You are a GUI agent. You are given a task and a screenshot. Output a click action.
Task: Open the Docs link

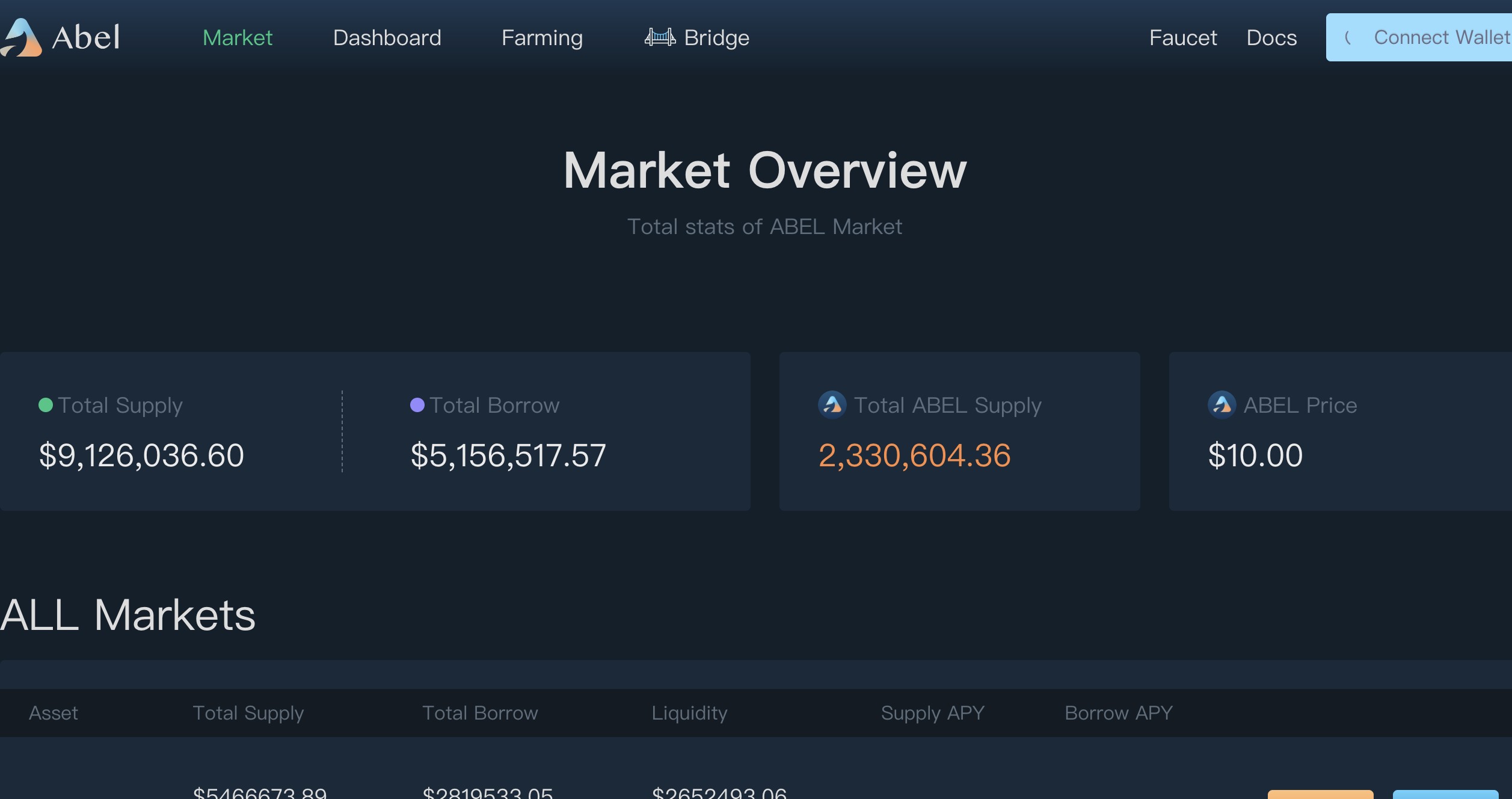1271,37
